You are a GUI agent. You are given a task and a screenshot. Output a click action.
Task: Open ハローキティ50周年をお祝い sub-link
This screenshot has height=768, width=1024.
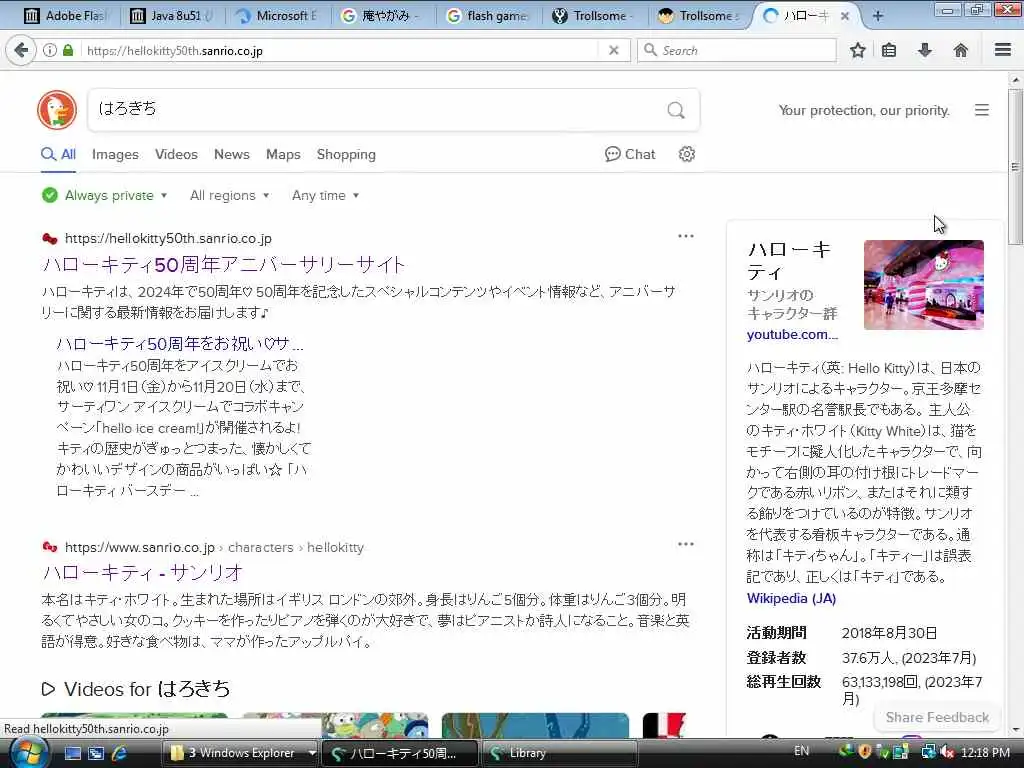pyautogui.click(x=180, y=344)
